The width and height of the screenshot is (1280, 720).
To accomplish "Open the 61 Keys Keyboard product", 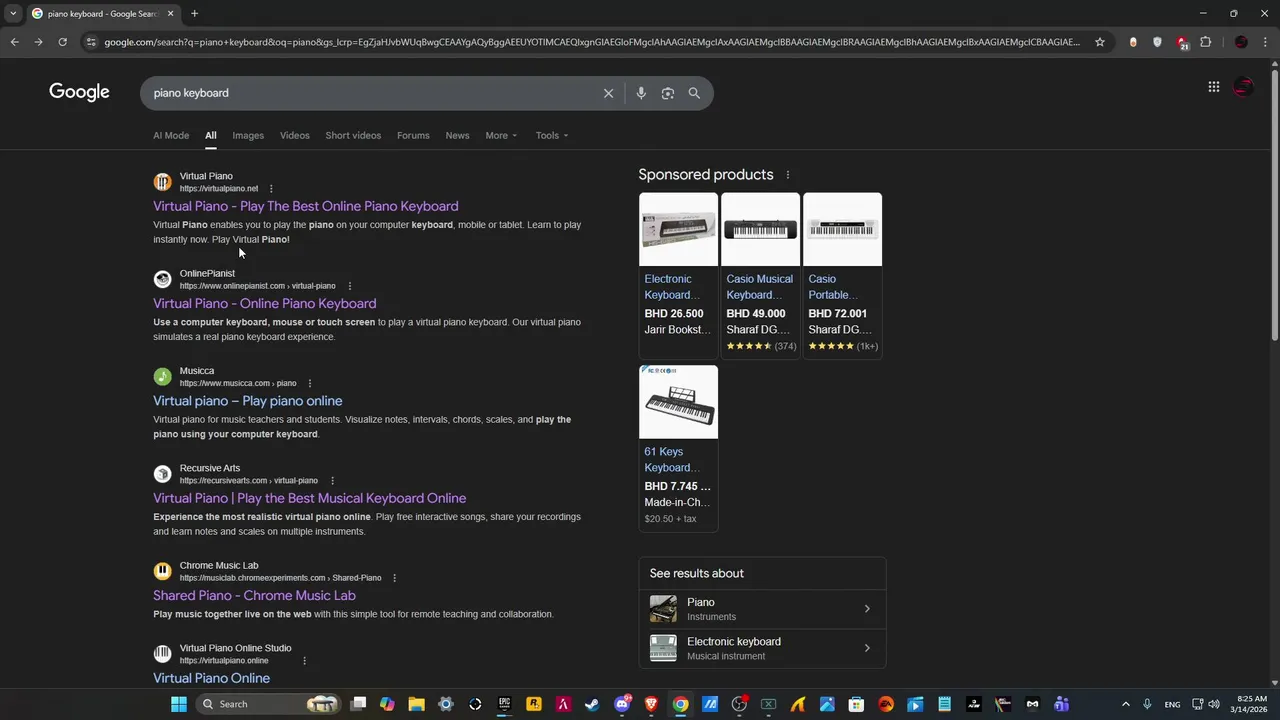I will 678,447.
